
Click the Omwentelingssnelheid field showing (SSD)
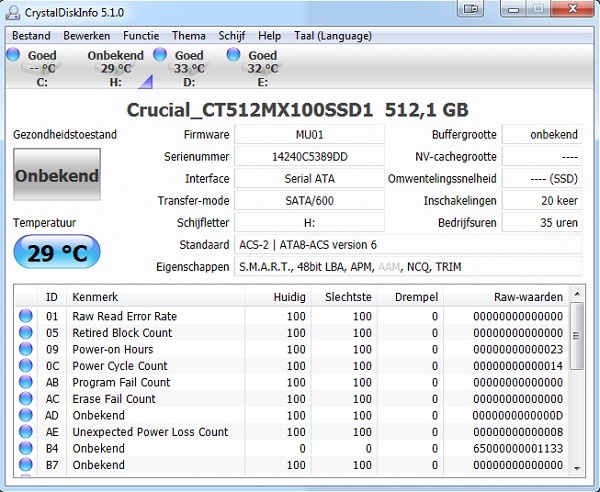[542, 179]
